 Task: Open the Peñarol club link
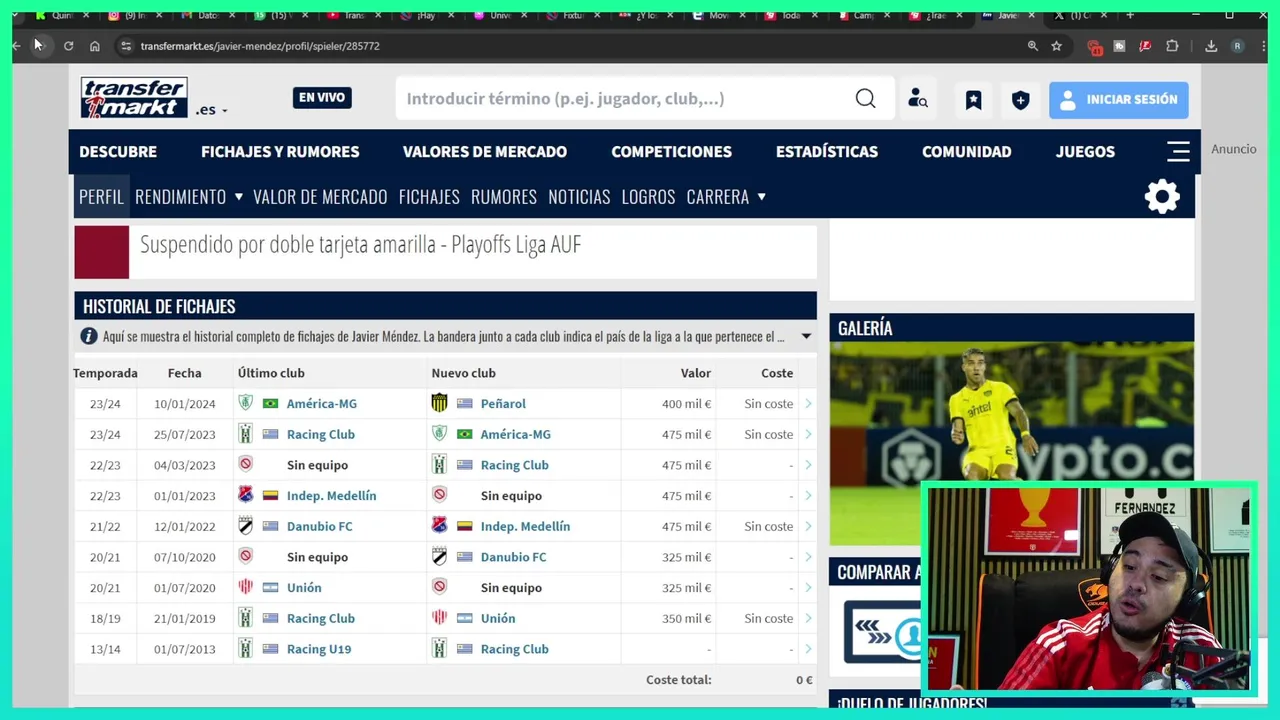[503, 404]
